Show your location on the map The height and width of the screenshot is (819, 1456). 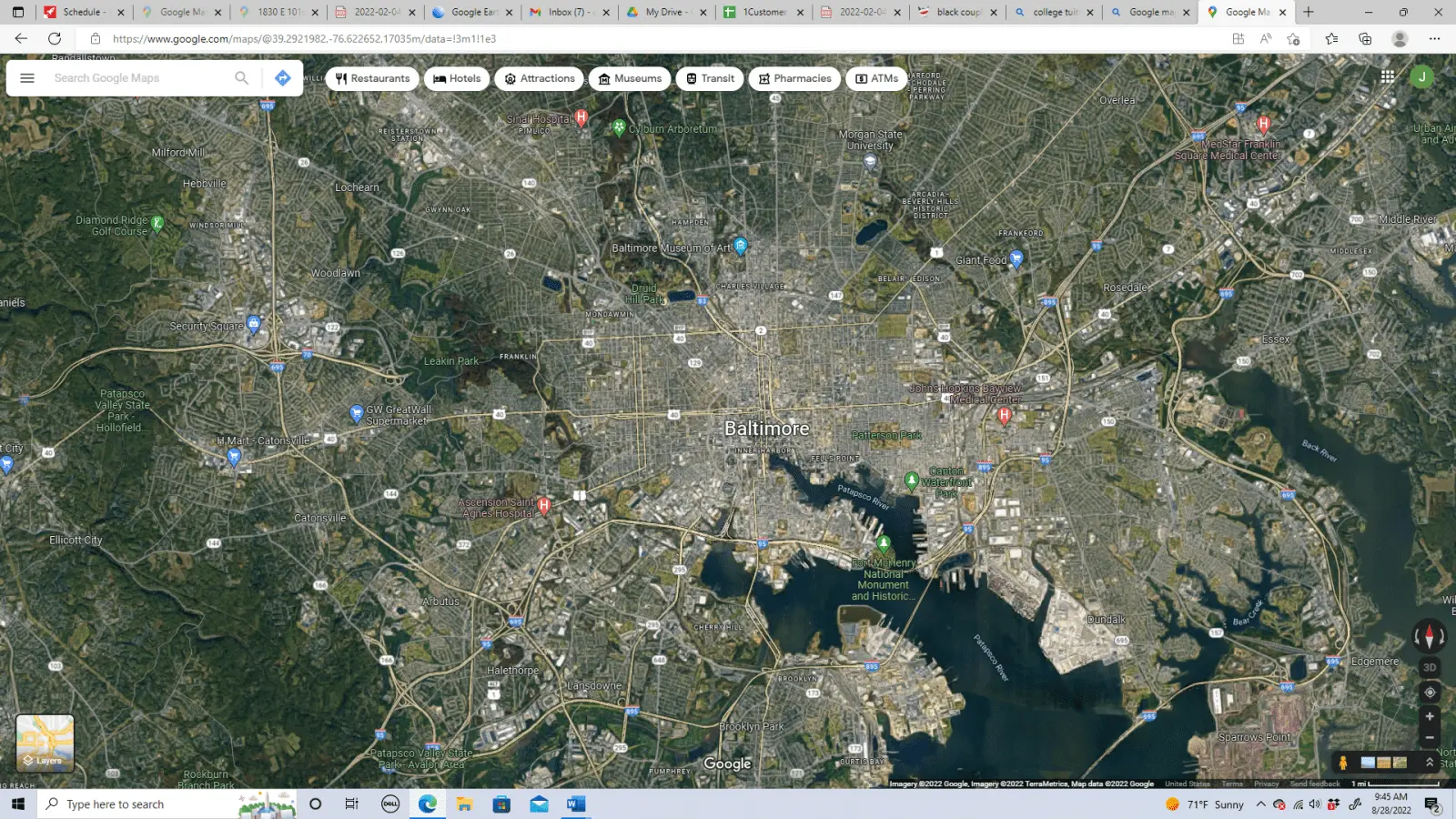tap(1430, 693)
